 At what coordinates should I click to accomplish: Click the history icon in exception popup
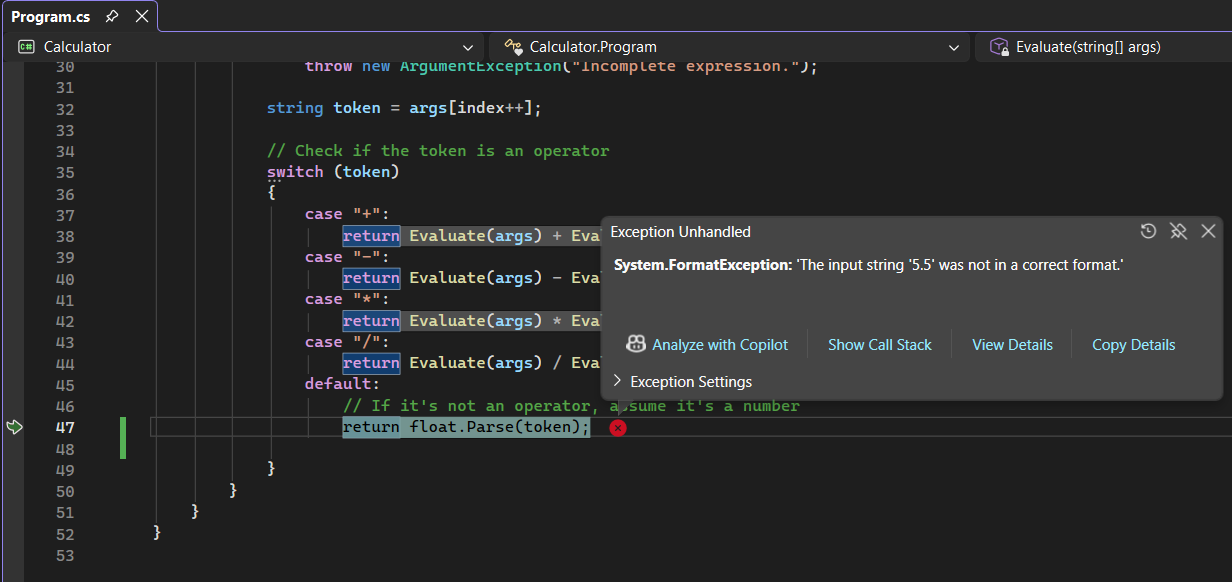[x=1148, y=231]
